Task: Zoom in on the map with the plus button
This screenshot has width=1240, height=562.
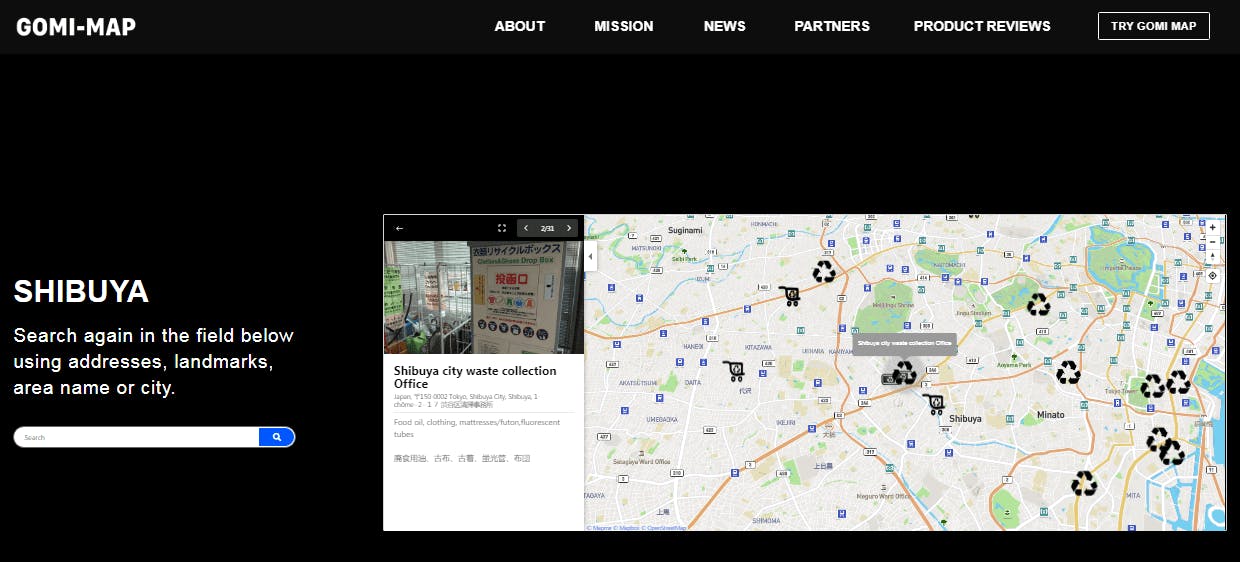Action: click(x=1213, y=227)
